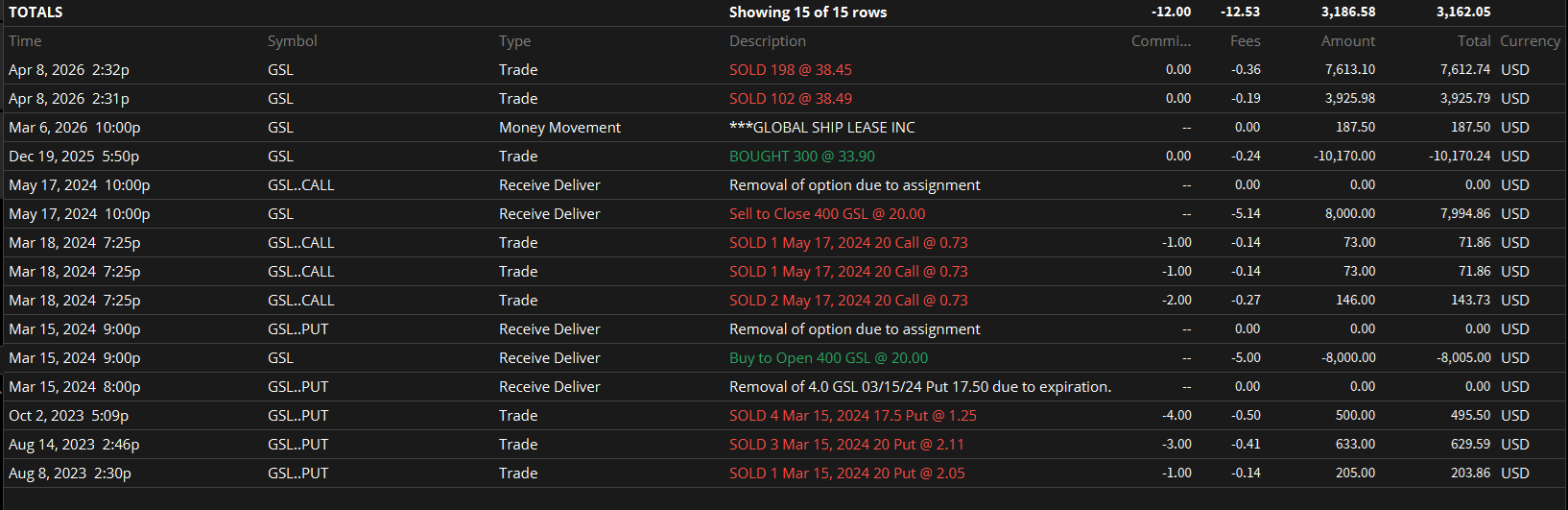The width and height of the screenshot is (1568, 510).
Task: Select SOLD 4 Mar 15, 2024 17.5 Put
Action: (853, 416)
